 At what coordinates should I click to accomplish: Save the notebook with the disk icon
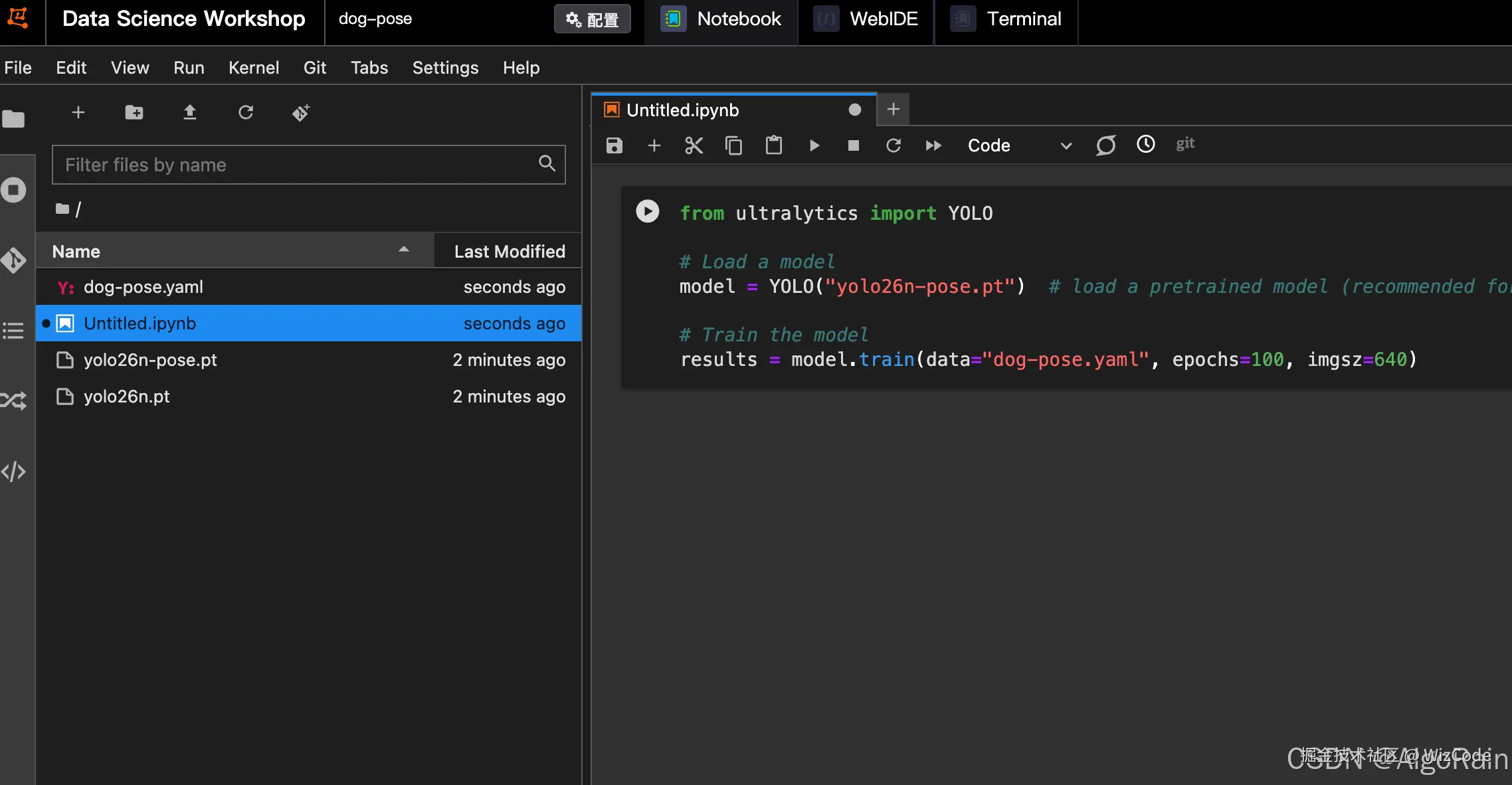click(614, 145)
